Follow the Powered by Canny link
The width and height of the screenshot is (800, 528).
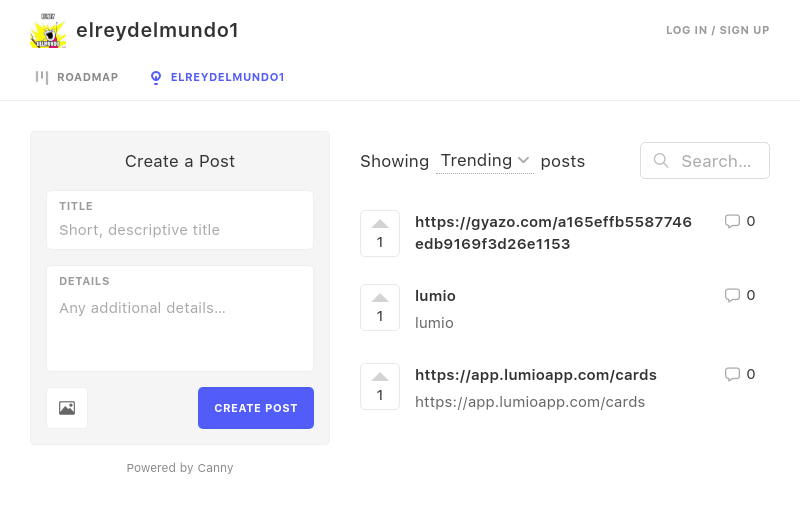tap(180, 468)
